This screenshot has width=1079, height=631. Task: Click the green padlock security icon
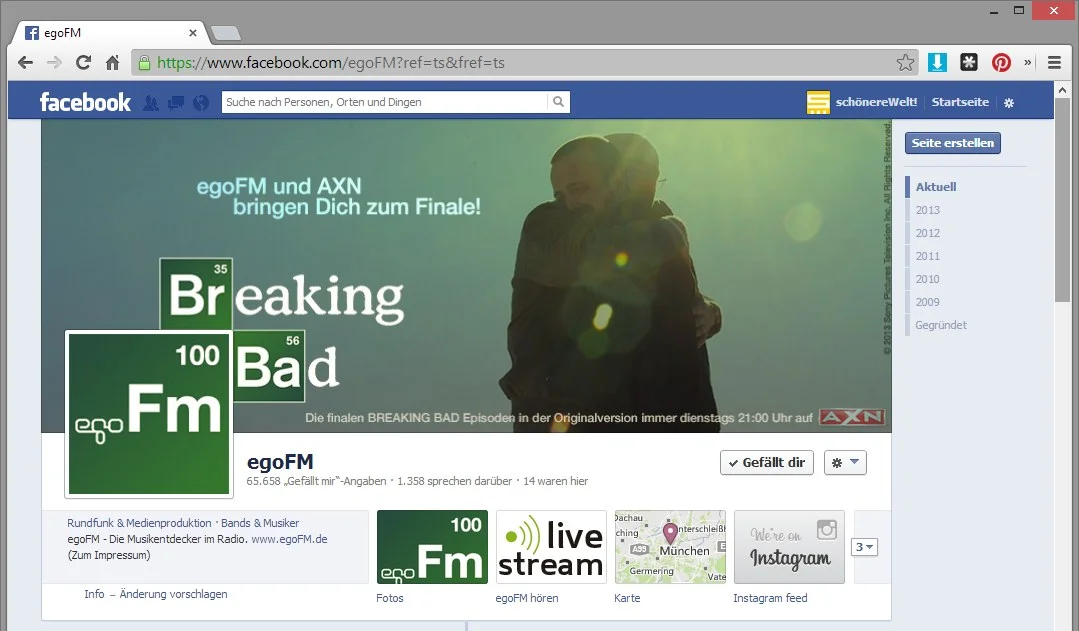(x=145, y=63)
